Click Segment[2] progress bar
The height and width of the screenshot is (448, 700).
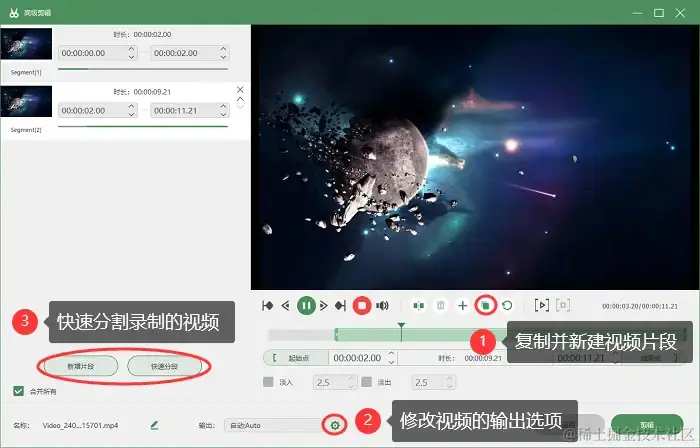143,127
